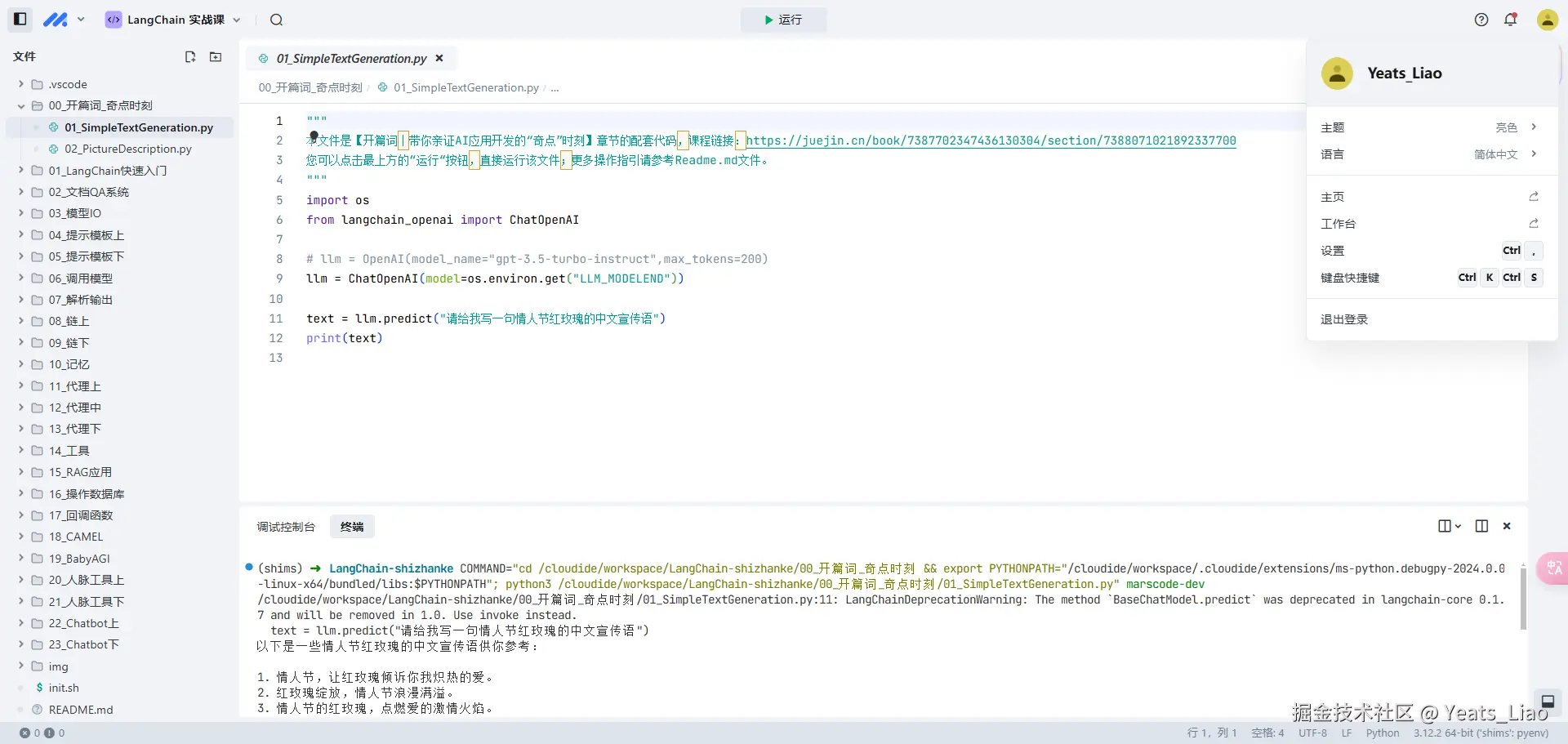Toggle the left sidebar panel
1568x744 pixels.
[x=18, y=19]
